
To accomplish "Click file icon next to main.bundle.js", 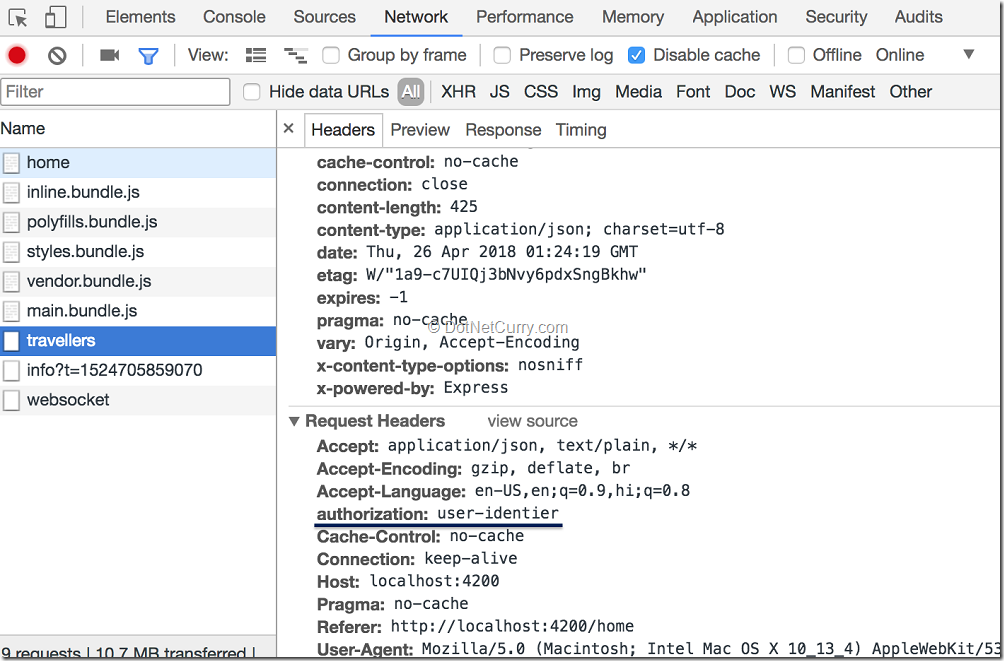I will [x=11, y=311].
